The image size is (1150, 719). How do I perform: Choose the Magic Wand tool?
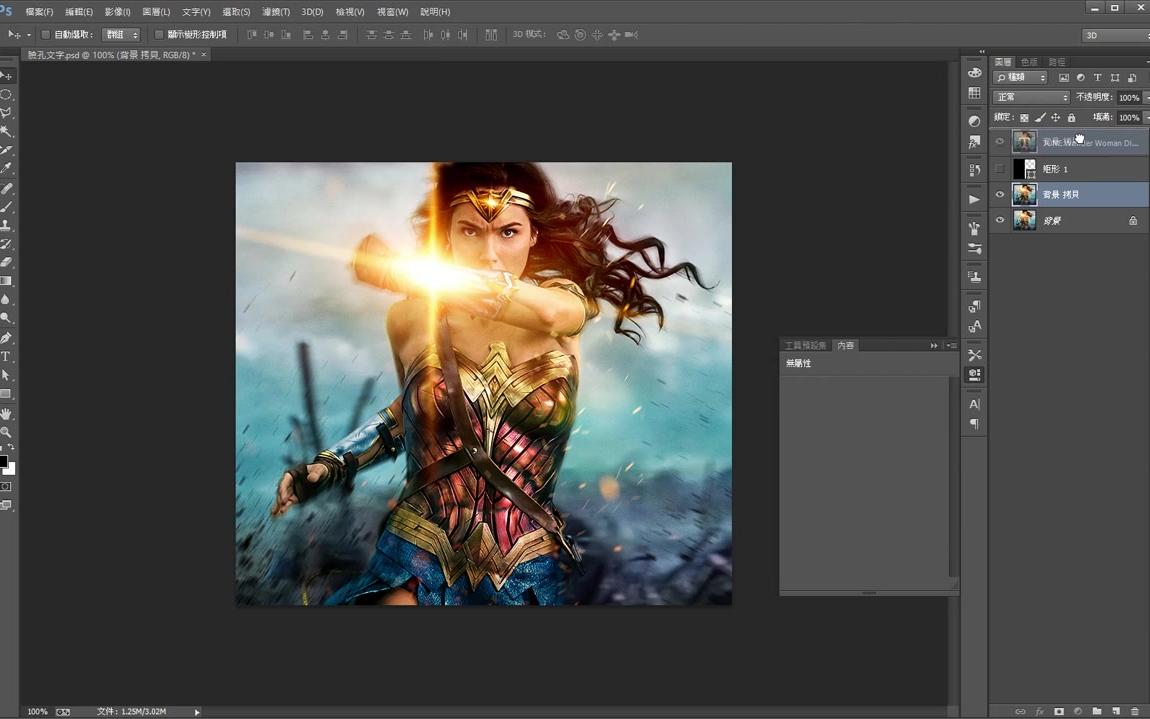click(x=6, y=131)
